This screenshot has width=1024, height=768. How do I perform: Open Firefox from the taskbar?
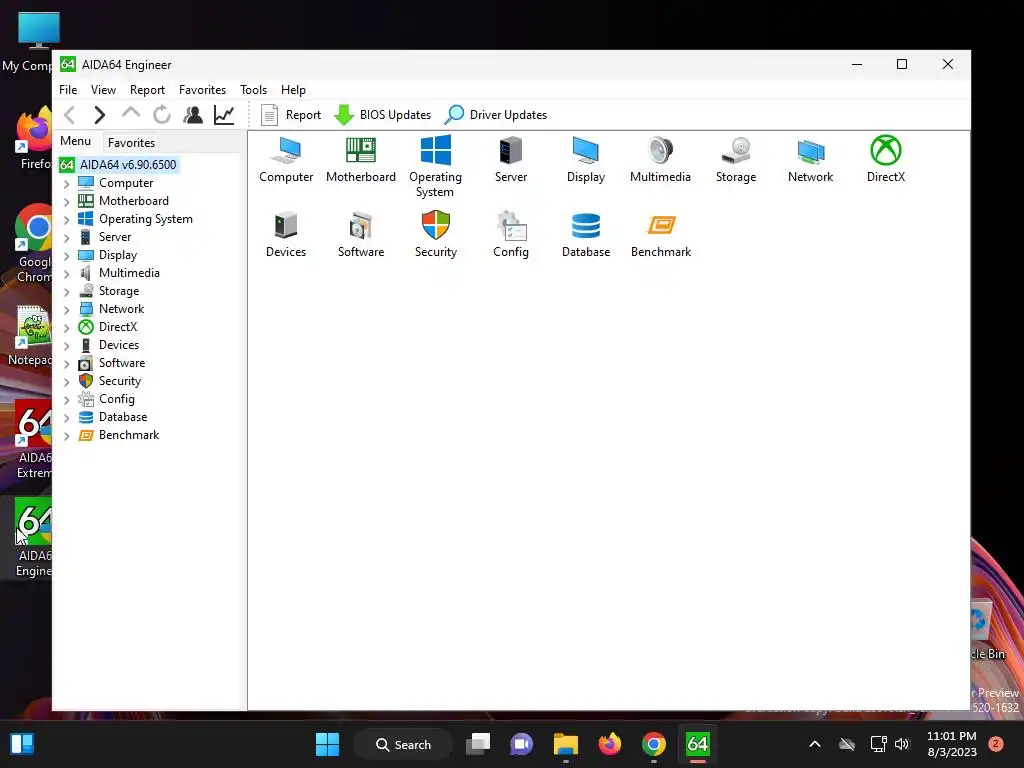(x=610, y=744)
